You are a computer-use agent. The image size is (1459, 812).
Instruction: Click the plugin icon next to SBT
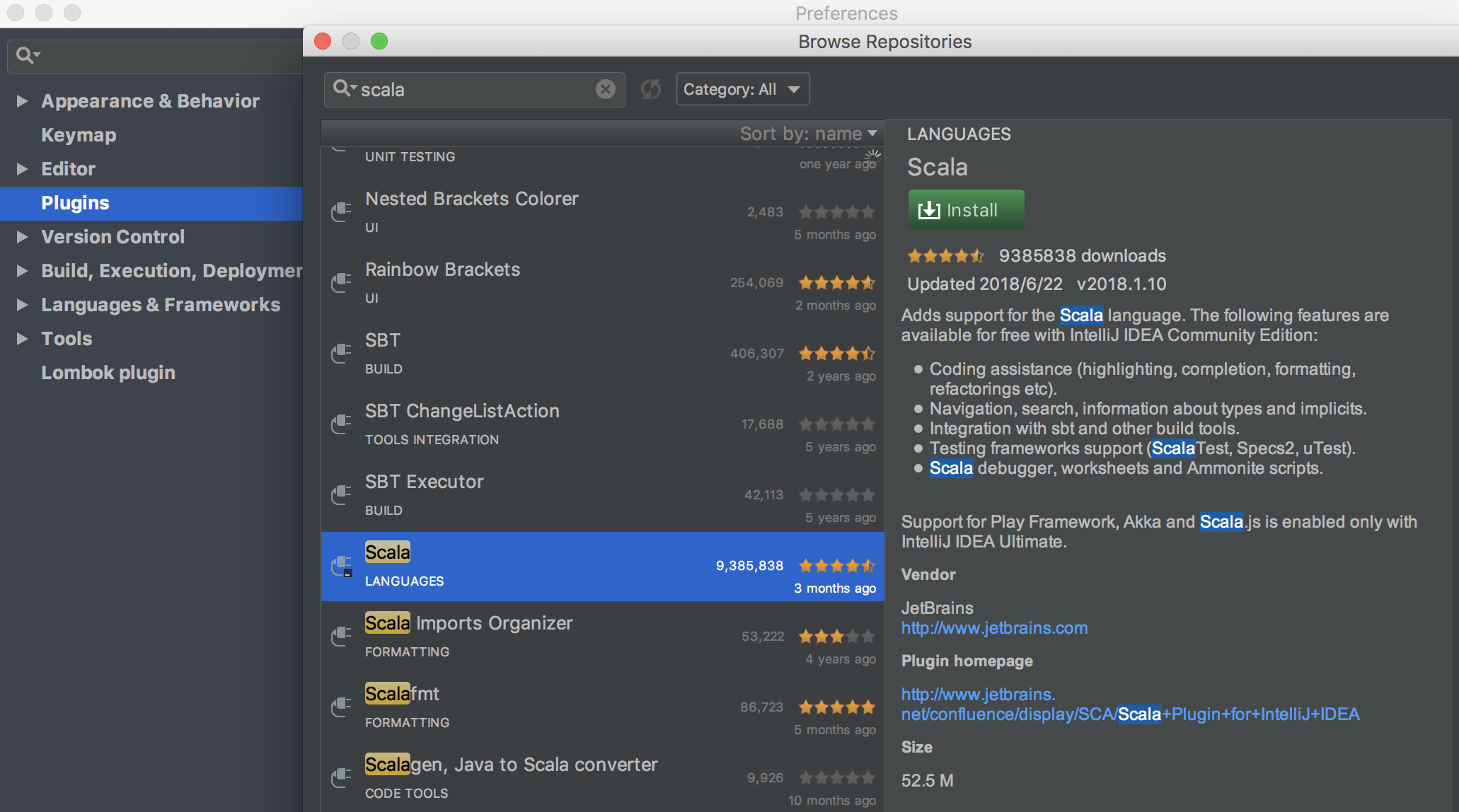(x=342, y=353)
